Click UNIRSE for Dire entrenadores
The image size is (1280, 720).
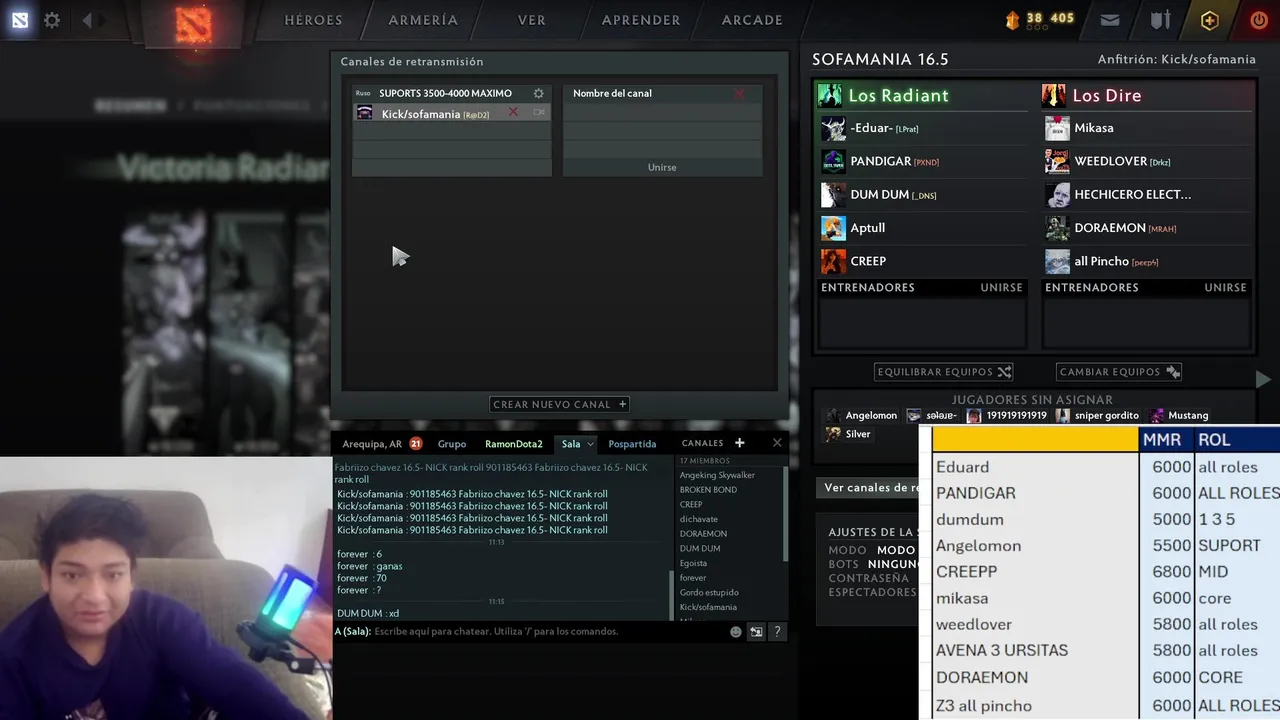1225,287
